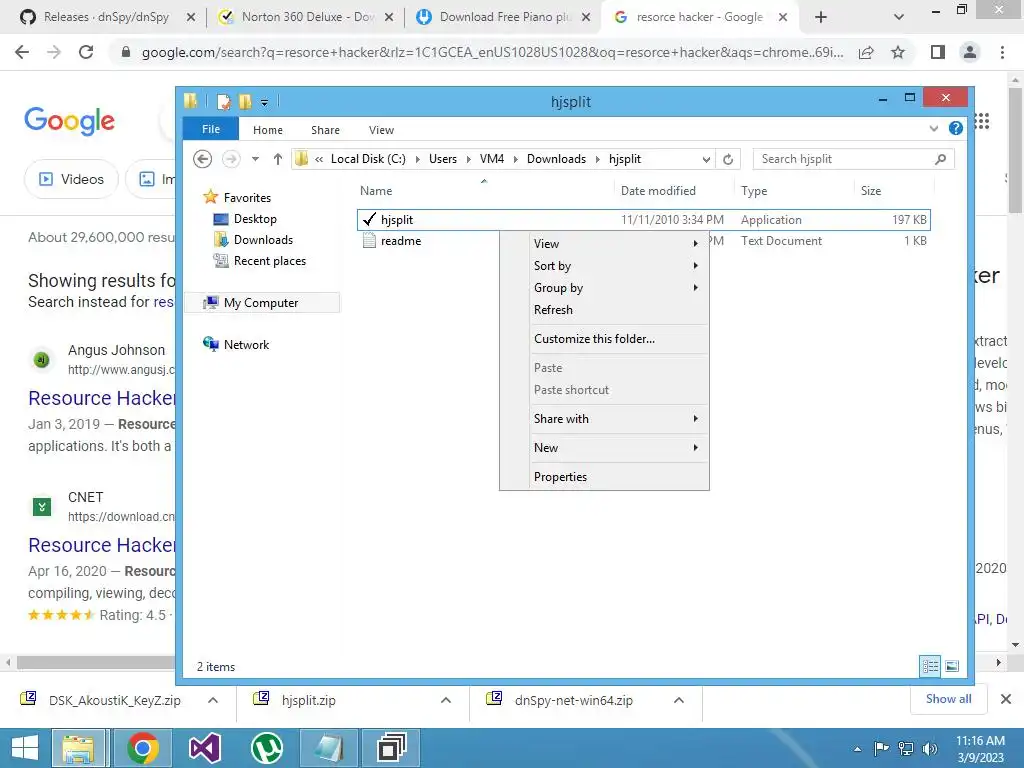Image resolution: width=1024 pixels, height=768 pixels.
Task: Open Chrome three-dot menu
Action: (x=1002, y=52)
